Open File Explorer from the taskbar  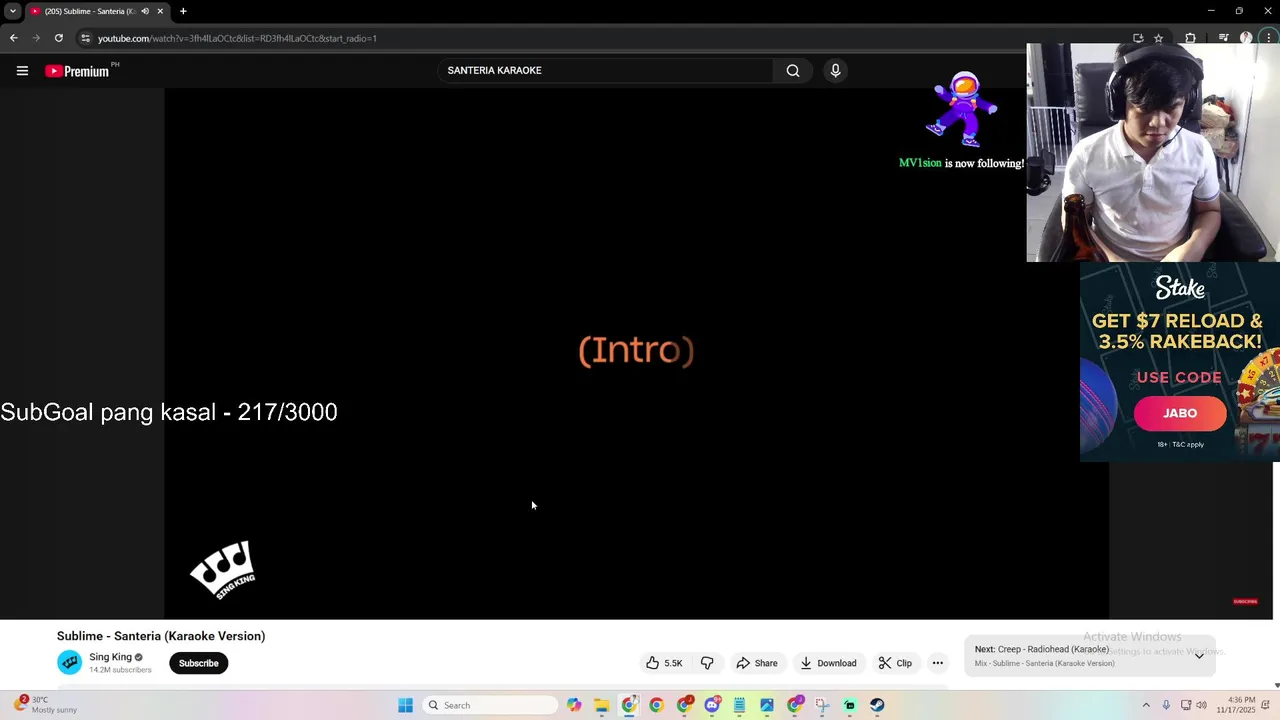click(602, 705)
